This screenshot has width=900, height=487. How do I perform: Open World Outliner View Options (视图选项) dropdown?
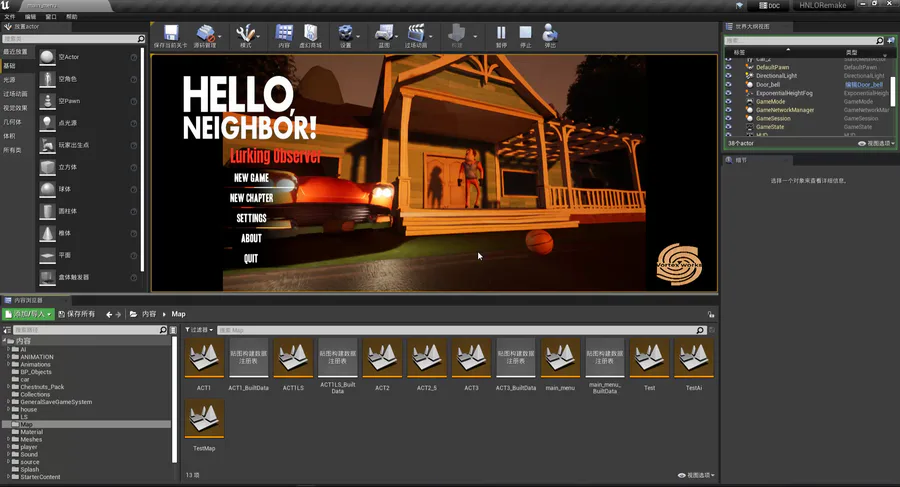pyautogui.click(x=876, y=144)
